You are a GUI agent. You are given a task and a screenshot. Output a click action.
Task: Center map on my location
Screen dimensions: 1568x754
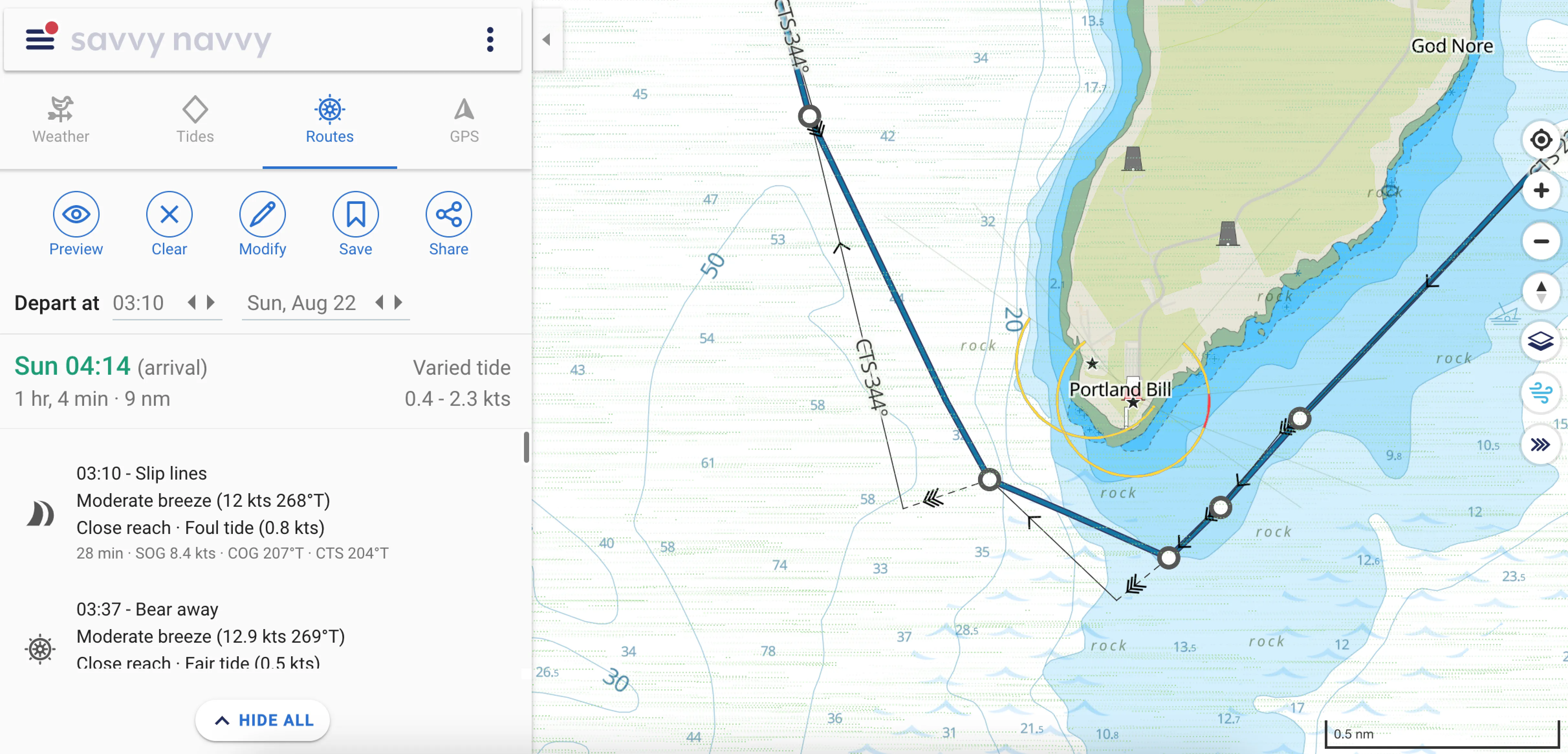click(x=1541, y=140)
